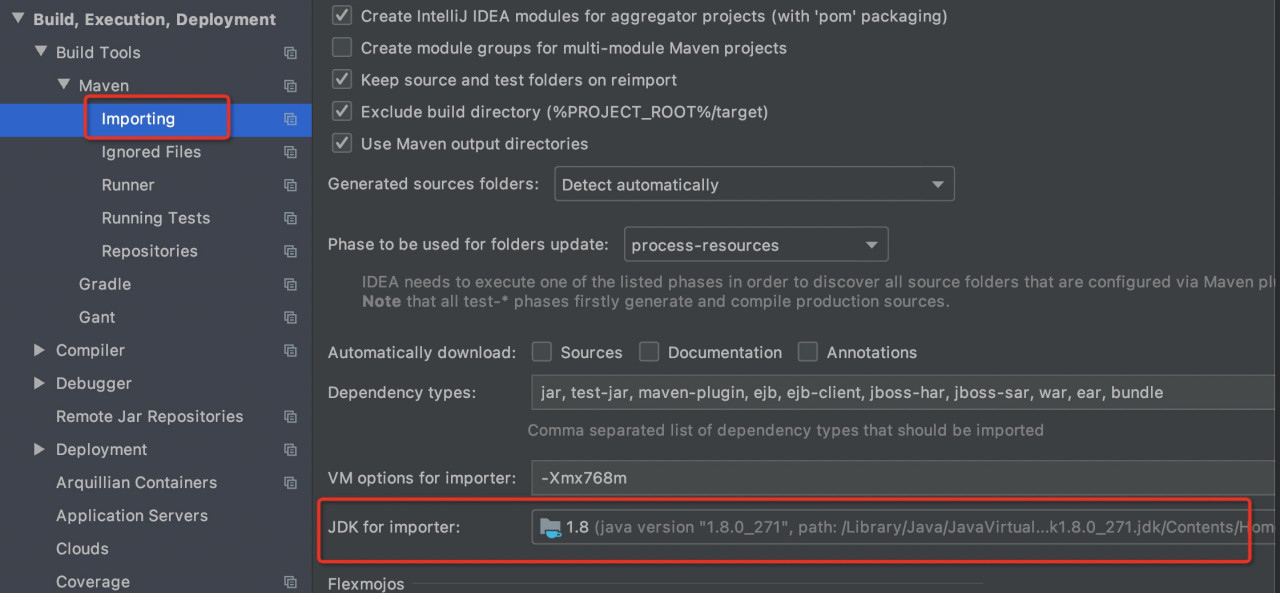Open Phase for folders update dropdown
Image resolution: width=1280 pixels, height=593 pixels.
click(x=756, y=244)
